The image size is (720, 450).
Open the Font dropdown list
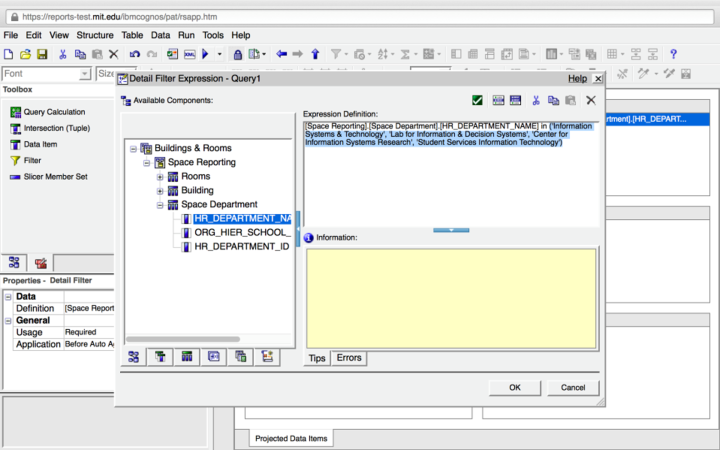click(85, 74)
